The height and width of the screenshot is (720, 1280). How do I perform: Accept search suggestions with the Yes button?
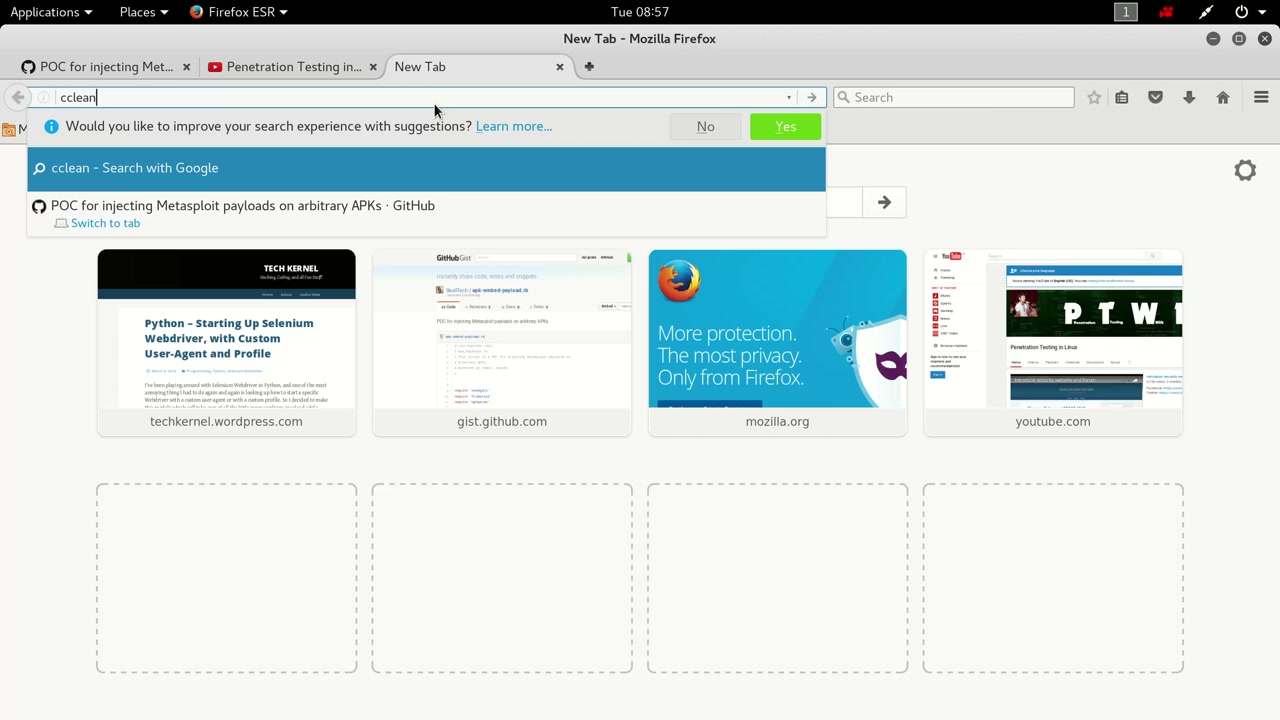pyautogui.click(x=785, y=127)
